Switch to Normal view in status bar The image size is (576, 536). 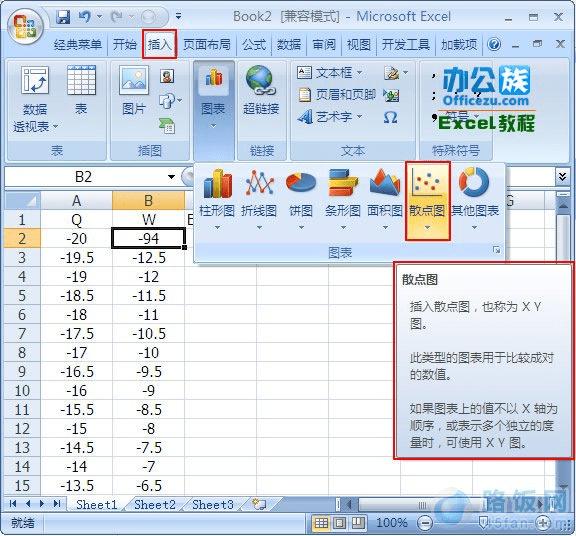click(x=321, y=523)
